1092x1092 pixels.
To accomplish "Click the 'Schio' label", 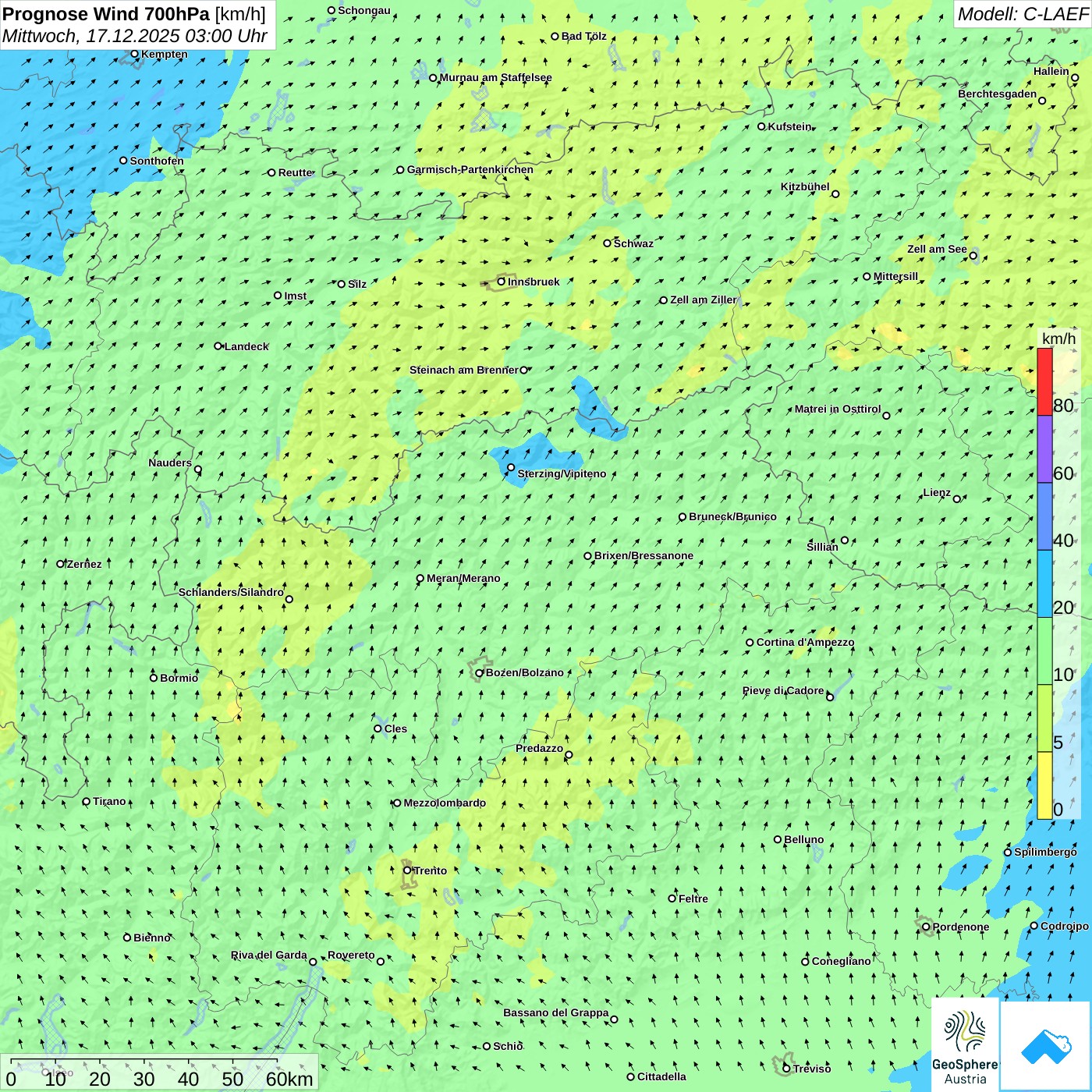I will 508,1046.
